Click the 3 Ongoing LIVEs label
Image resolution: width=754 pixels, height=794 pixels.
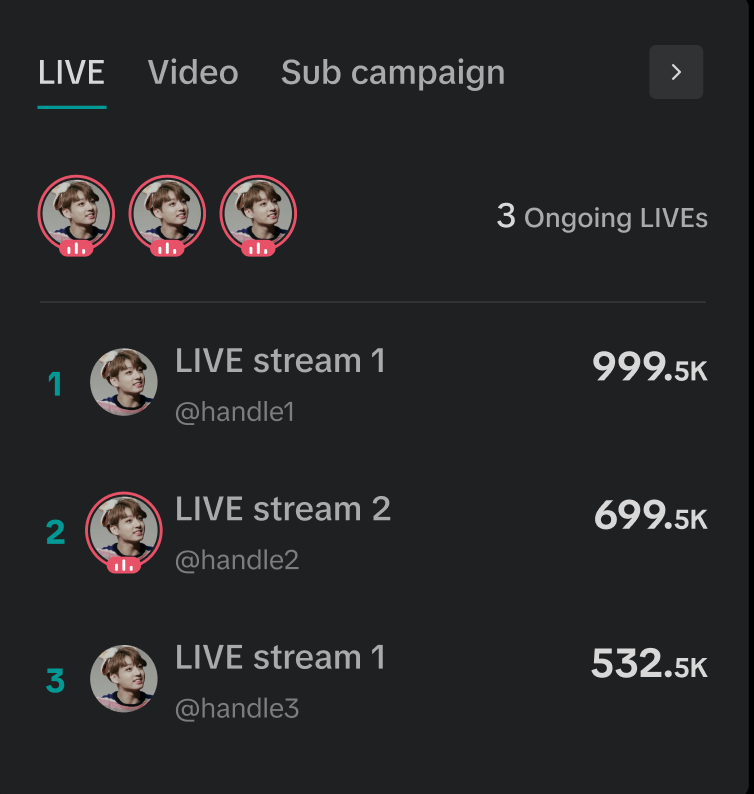[x=602, y=217]
